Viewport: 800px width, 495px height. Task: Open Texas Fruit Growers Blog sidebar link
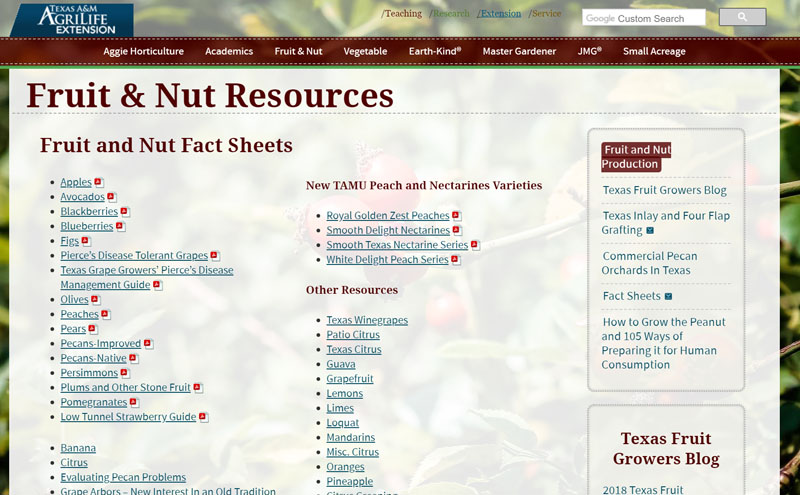664,190
